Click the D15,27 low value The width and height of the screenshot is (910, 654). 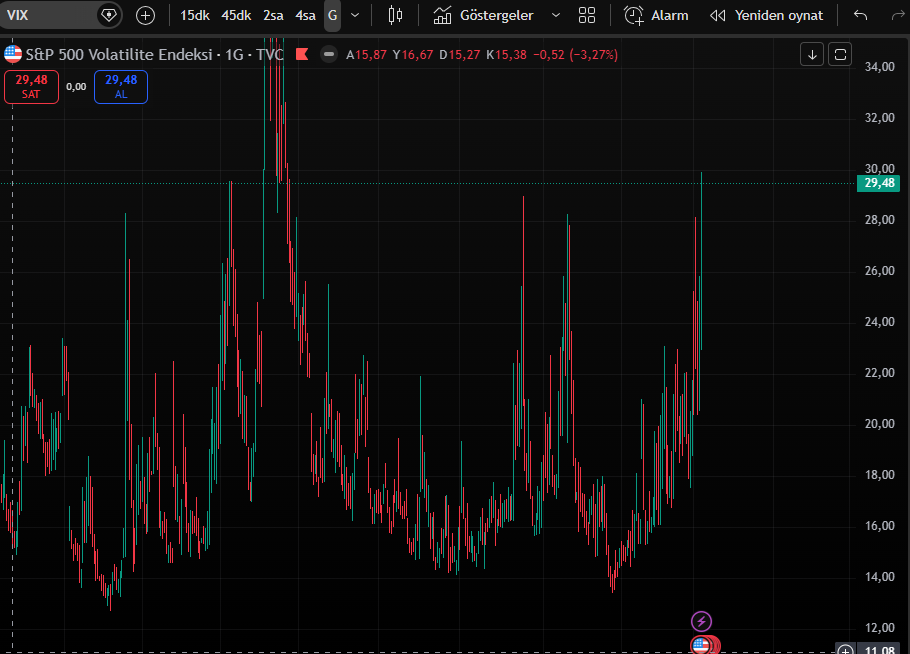tap(460, 55)
